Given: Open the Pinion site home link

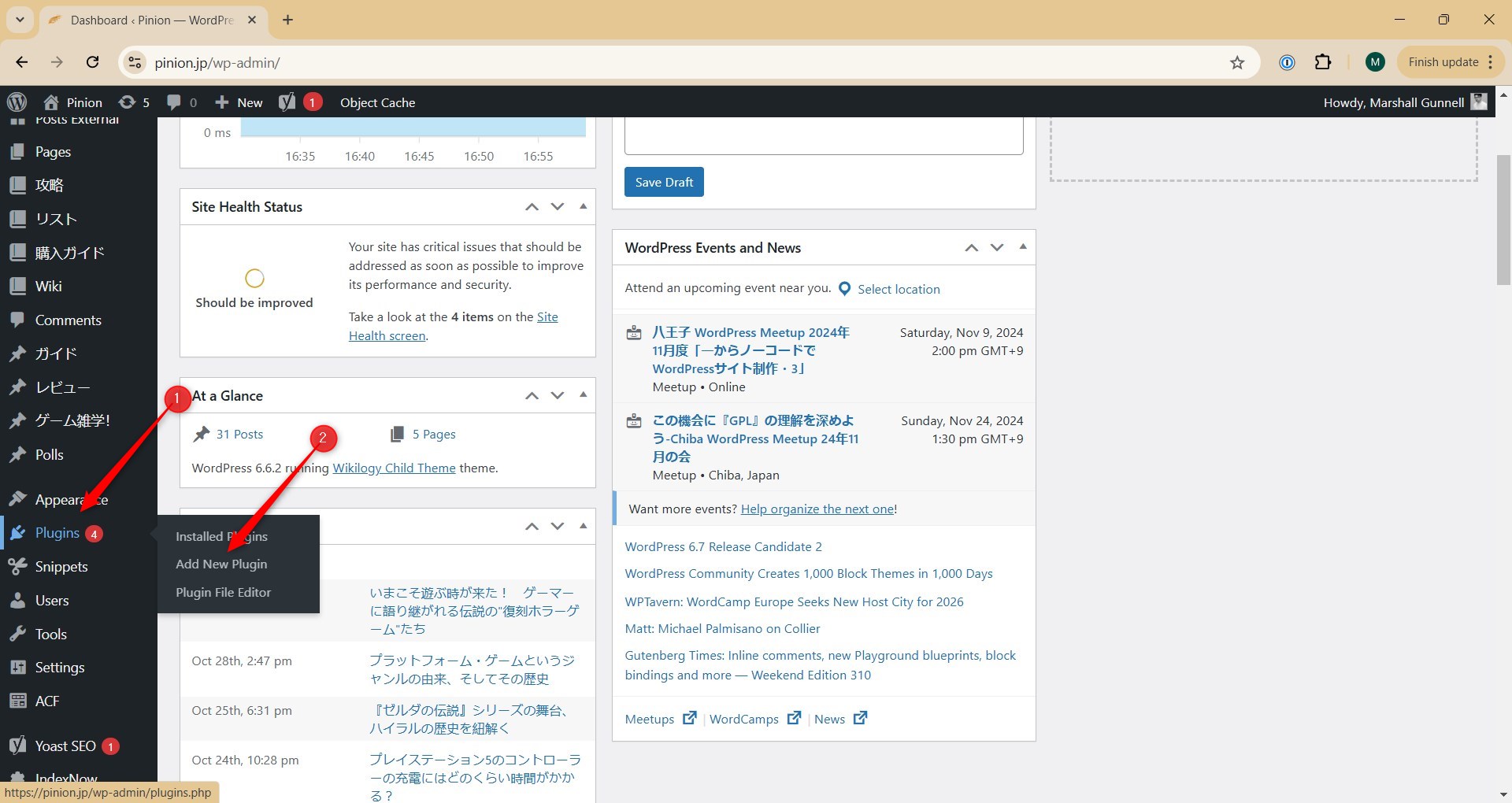Looking at the screenshot, I should (x=73, y=102).
